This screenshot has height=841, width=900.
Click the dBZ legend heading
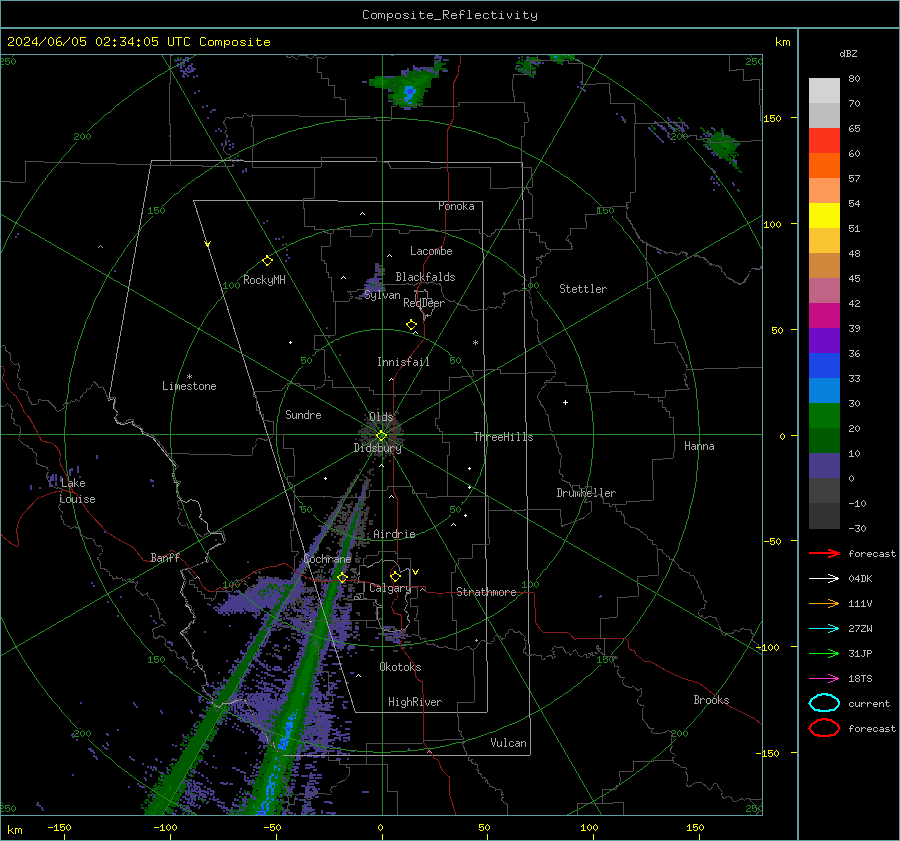pos(848,53)
